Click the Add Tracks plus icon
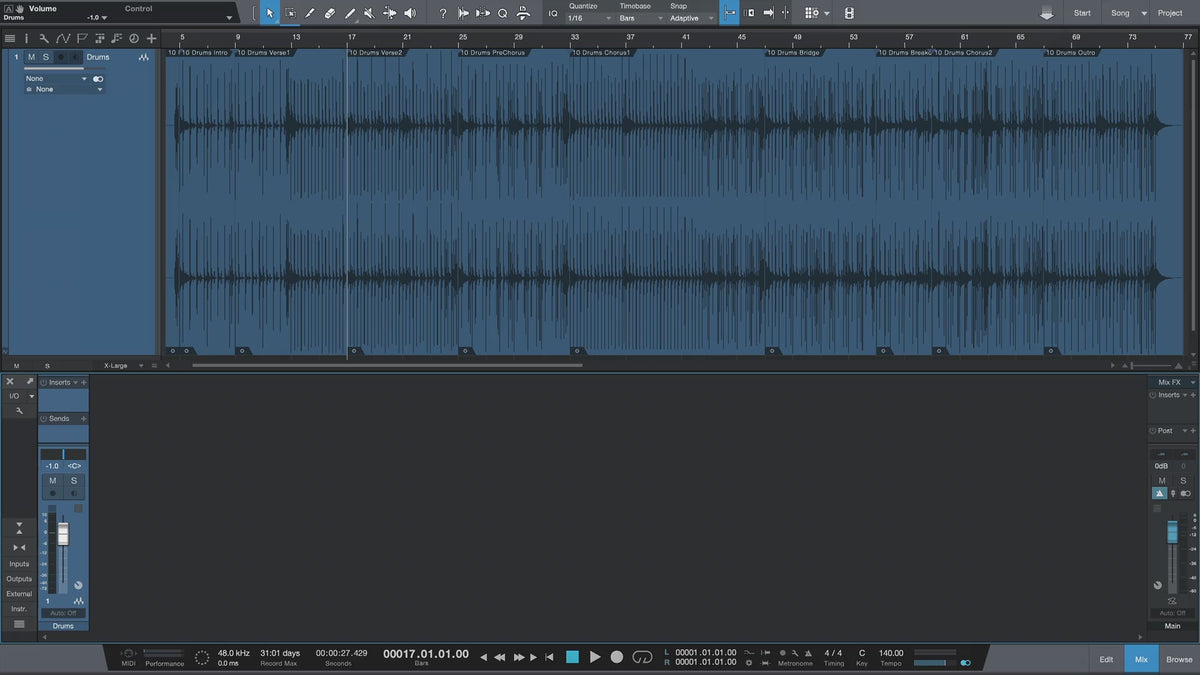This screenshot has width=1200, height=675. pyautogui.click(x=151, y=38)
